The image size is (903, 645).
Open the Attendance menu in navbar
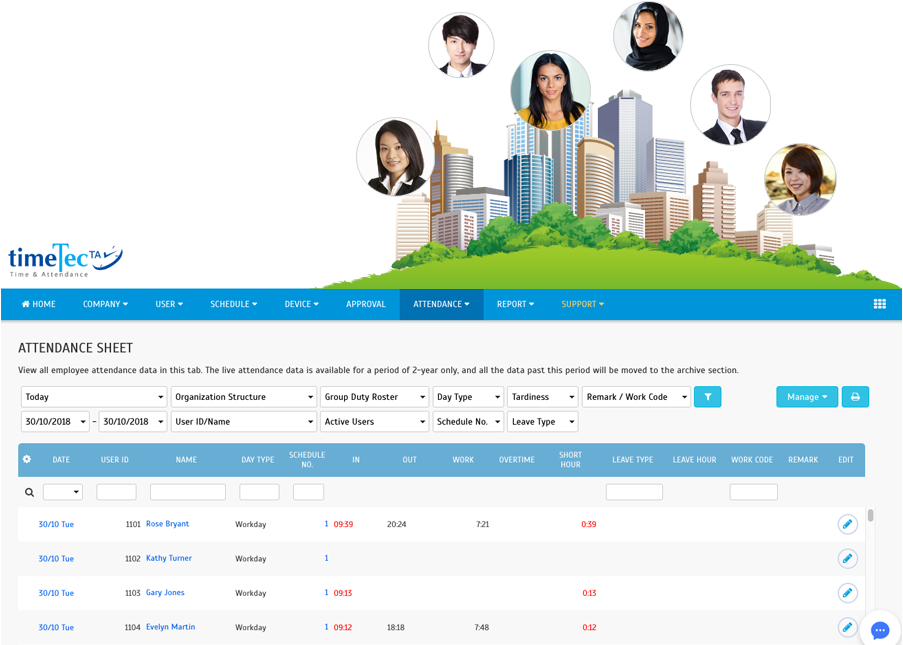pos(441,304)
